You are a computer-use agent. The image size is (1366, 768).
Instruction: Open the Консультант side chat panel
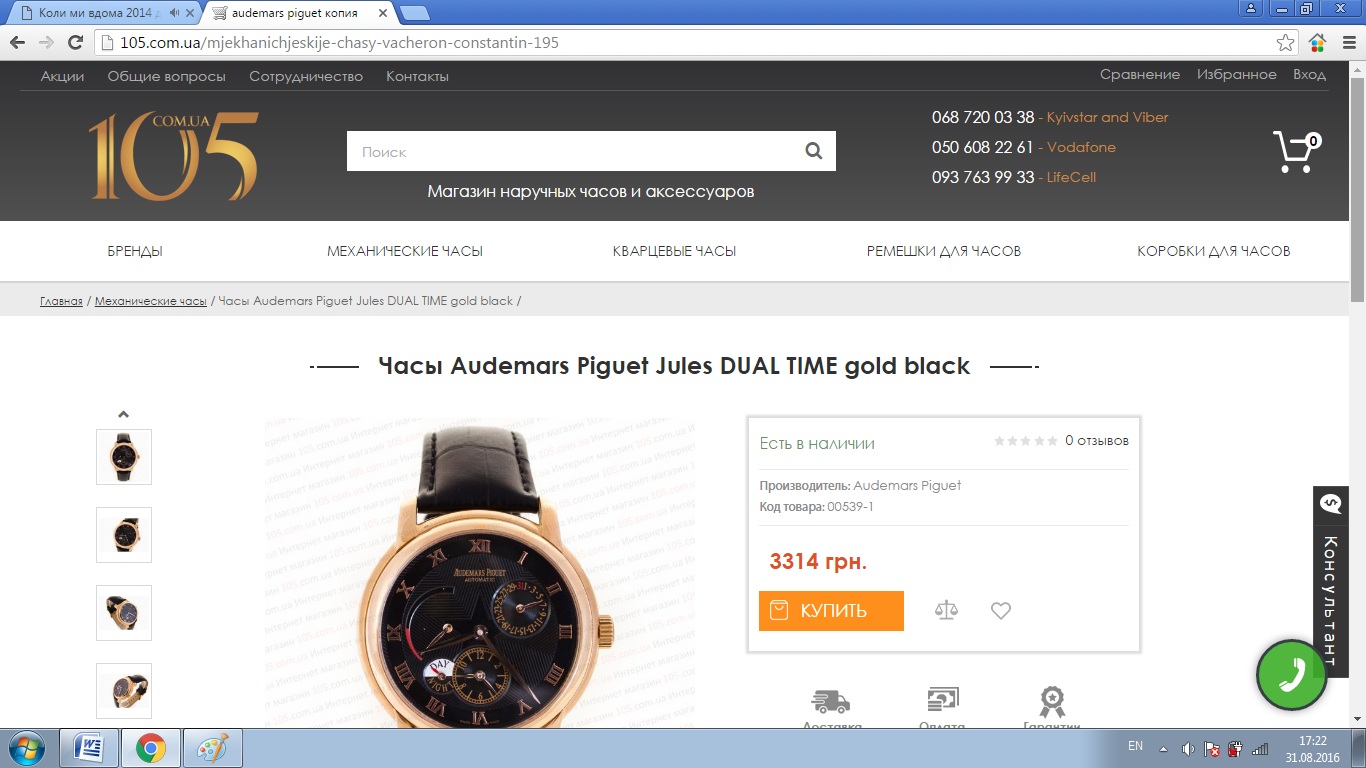click(1330, 582)
